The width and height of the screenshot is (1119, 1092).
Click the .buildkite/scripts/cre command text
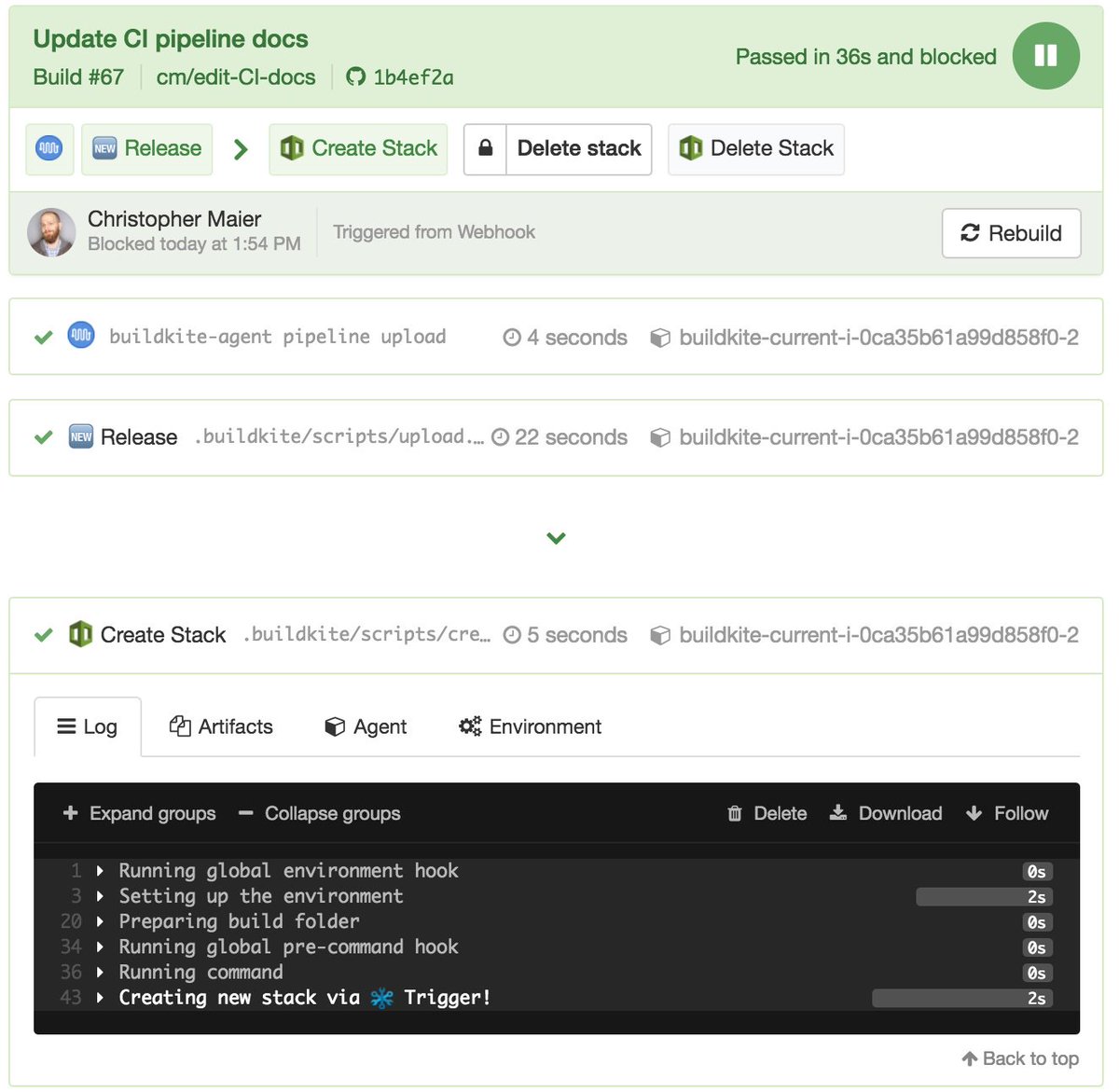tap(366, 634)
